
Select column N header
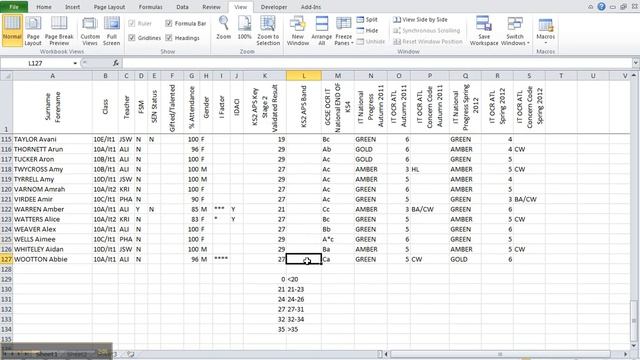[371, 76]
